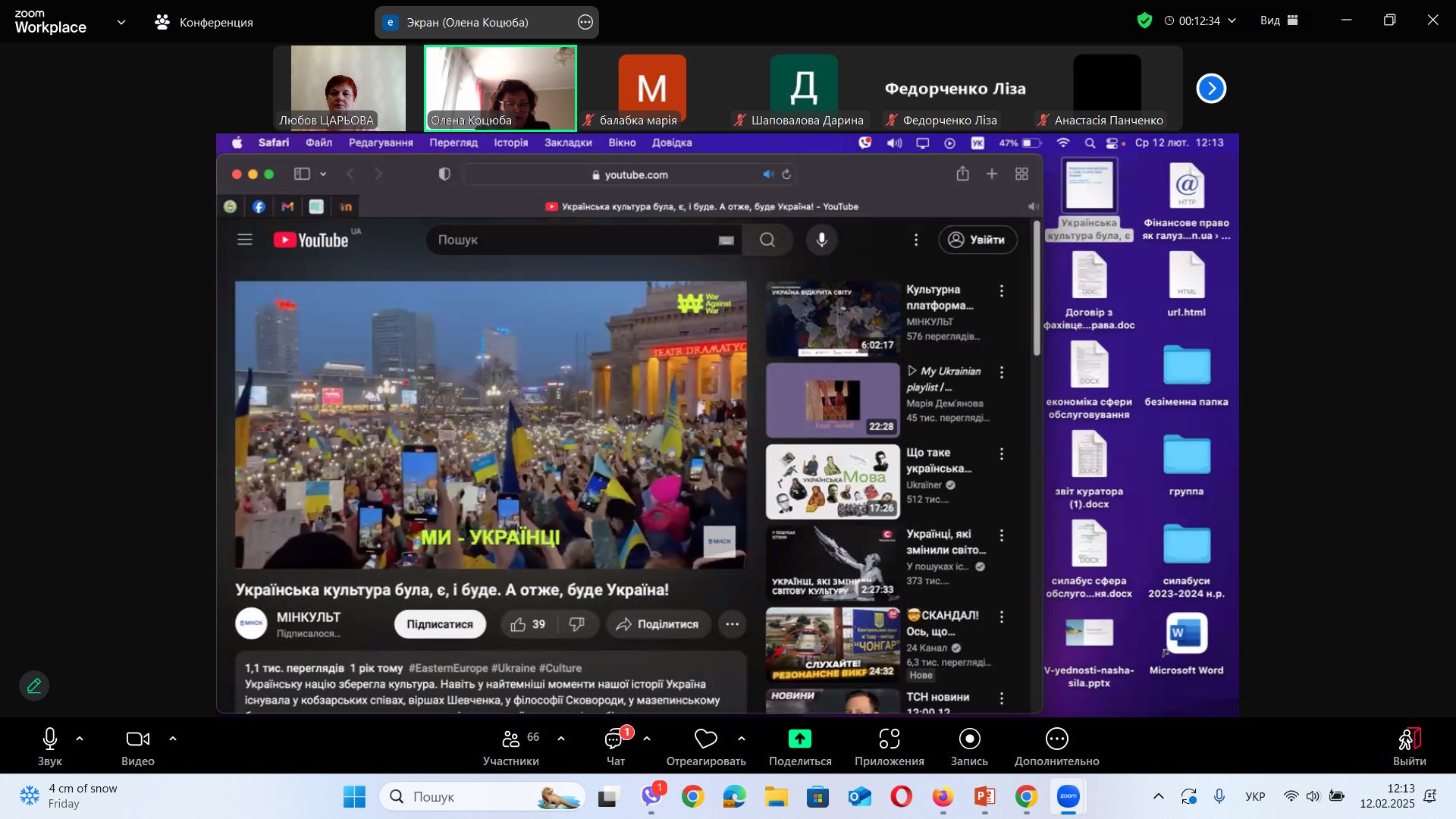This screenshot has width=1456, height=819.
Task: Open the Zoom Apps panel (Приложения)
Action: tap(889, 739)
